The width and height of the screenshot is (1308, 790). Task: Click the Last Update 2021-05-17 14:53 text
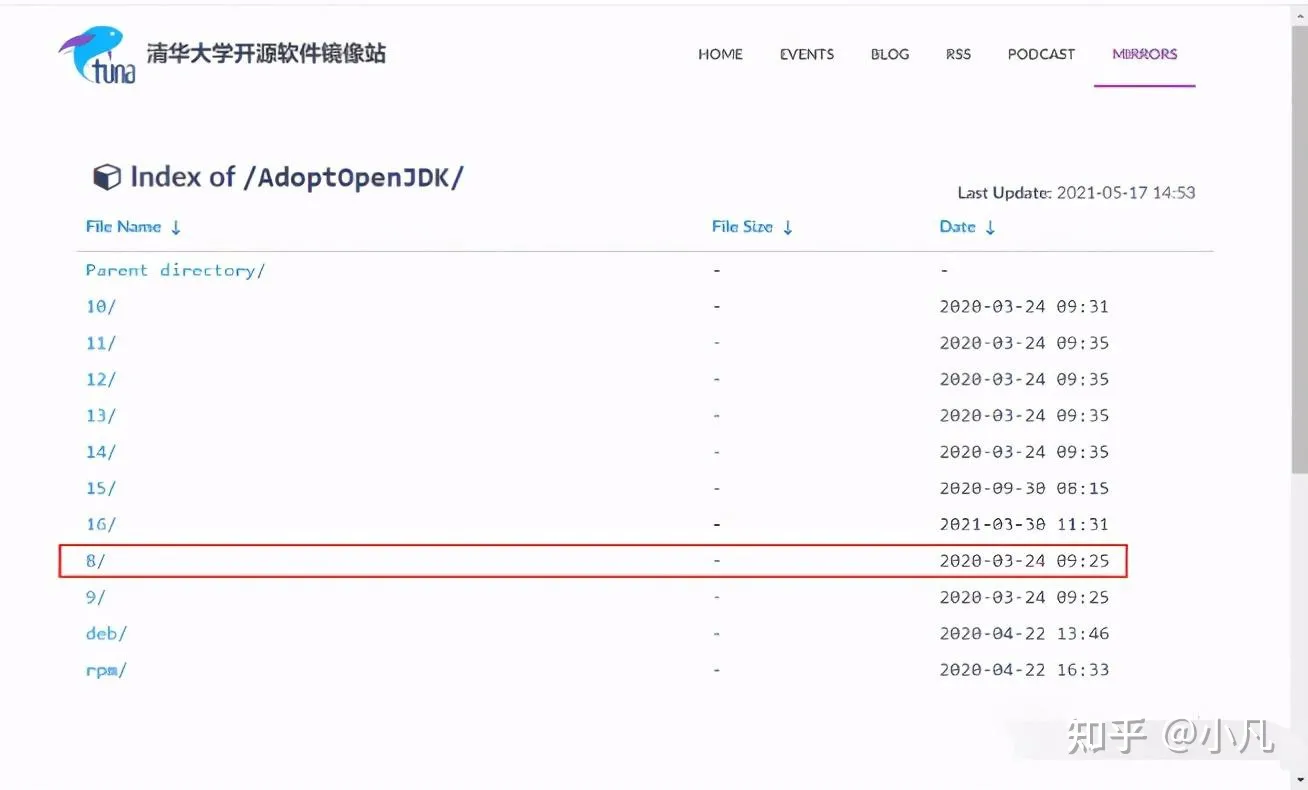(x=1076, y=193)
